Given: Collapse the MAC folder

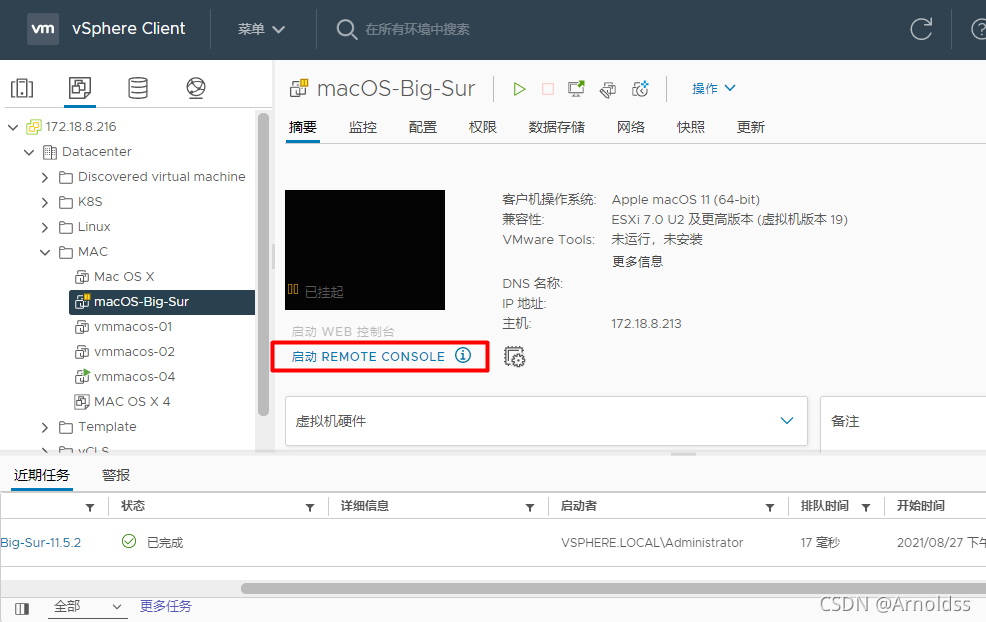Looking at the screenshot, I should point(45,252).
